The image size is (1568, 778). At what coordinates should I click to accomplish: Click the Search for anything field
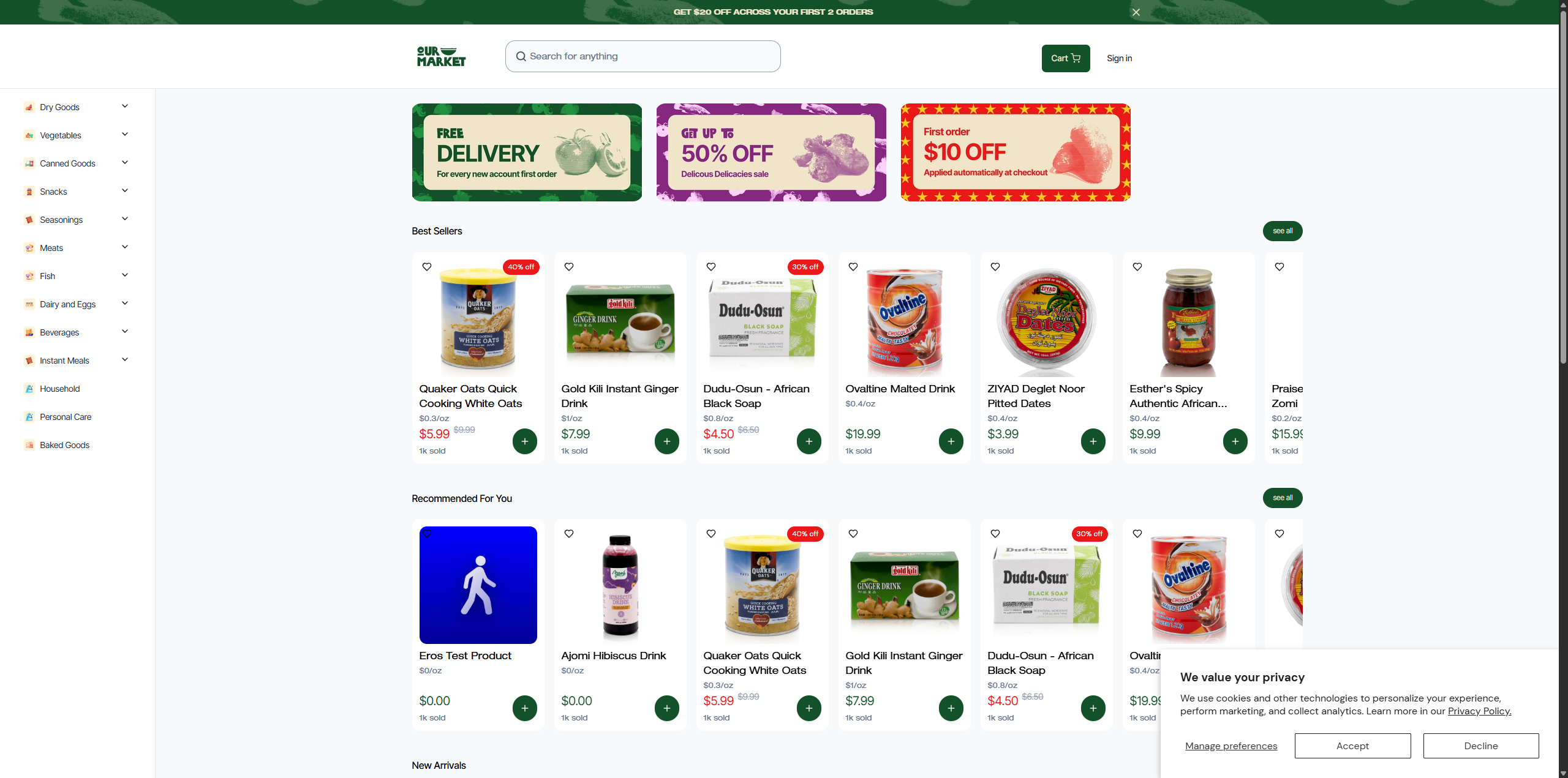click(643, 56)
